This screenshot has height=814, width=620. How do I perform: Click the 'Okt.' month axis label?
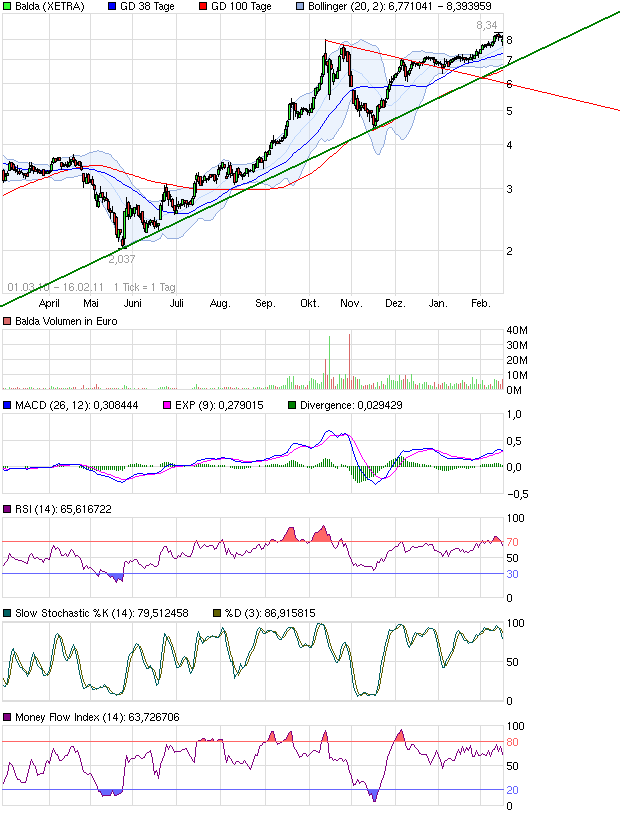309,303
